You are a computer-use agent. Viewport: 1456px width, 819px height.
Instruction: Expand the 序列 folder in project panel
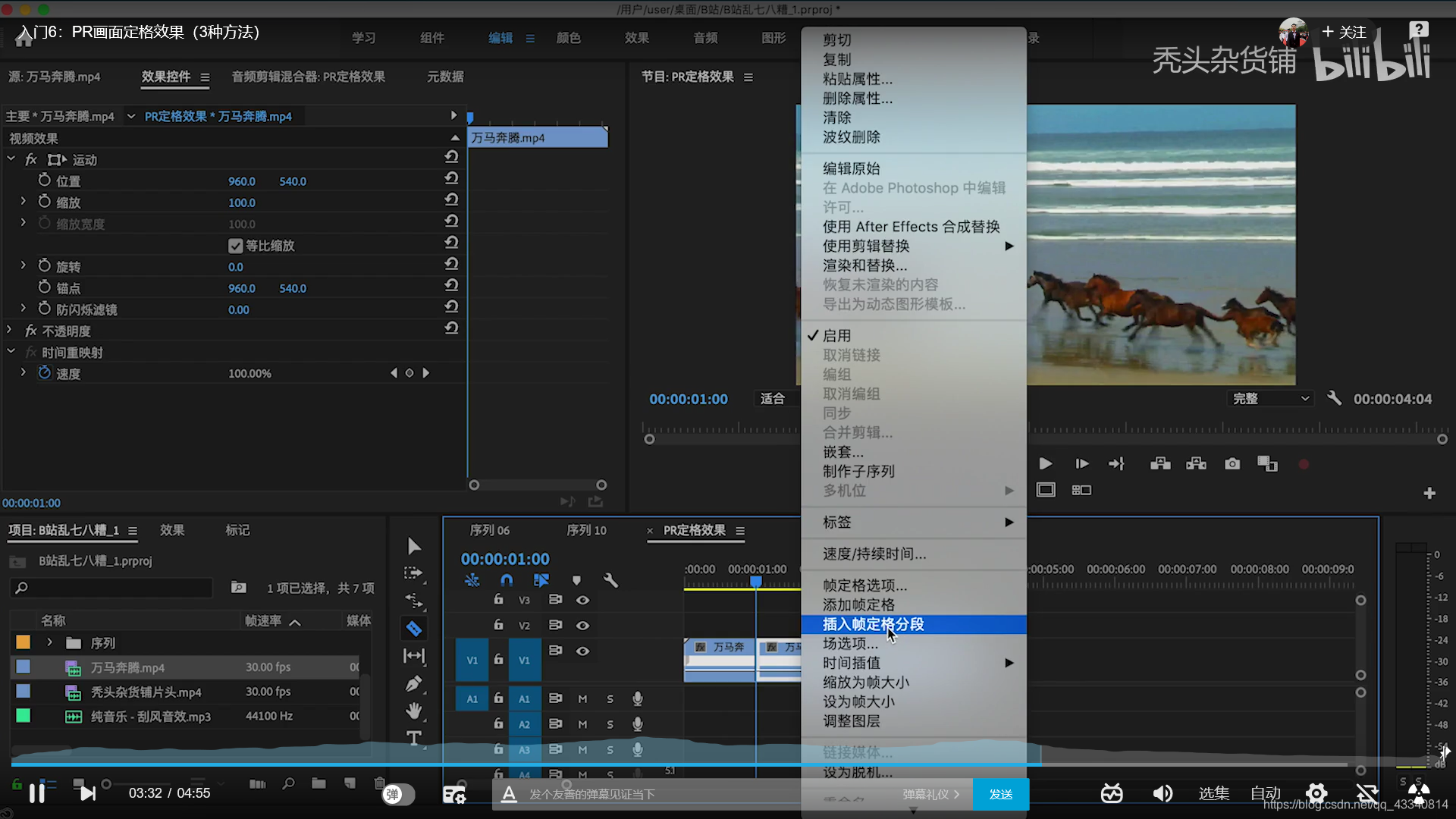pos(50,643)
